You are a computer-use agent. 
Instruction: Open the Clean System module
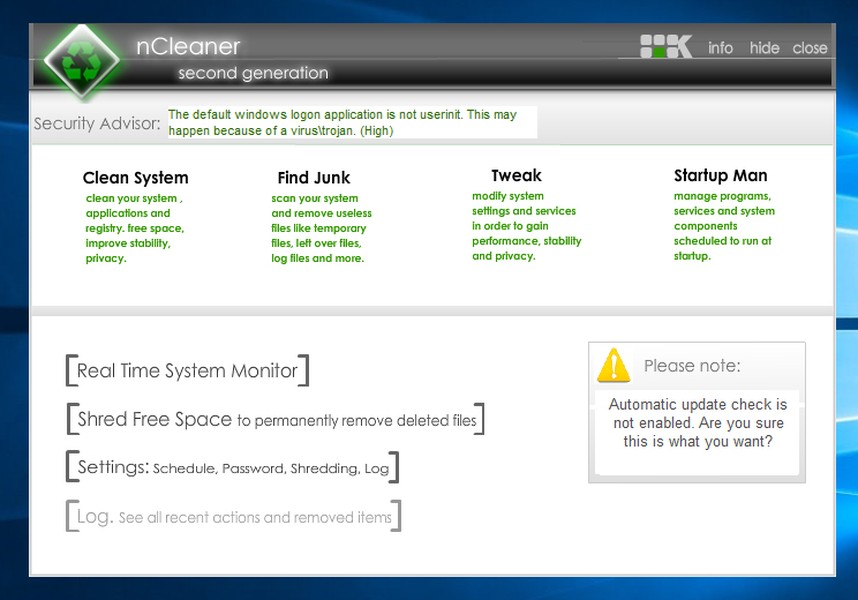coord(135,178)
